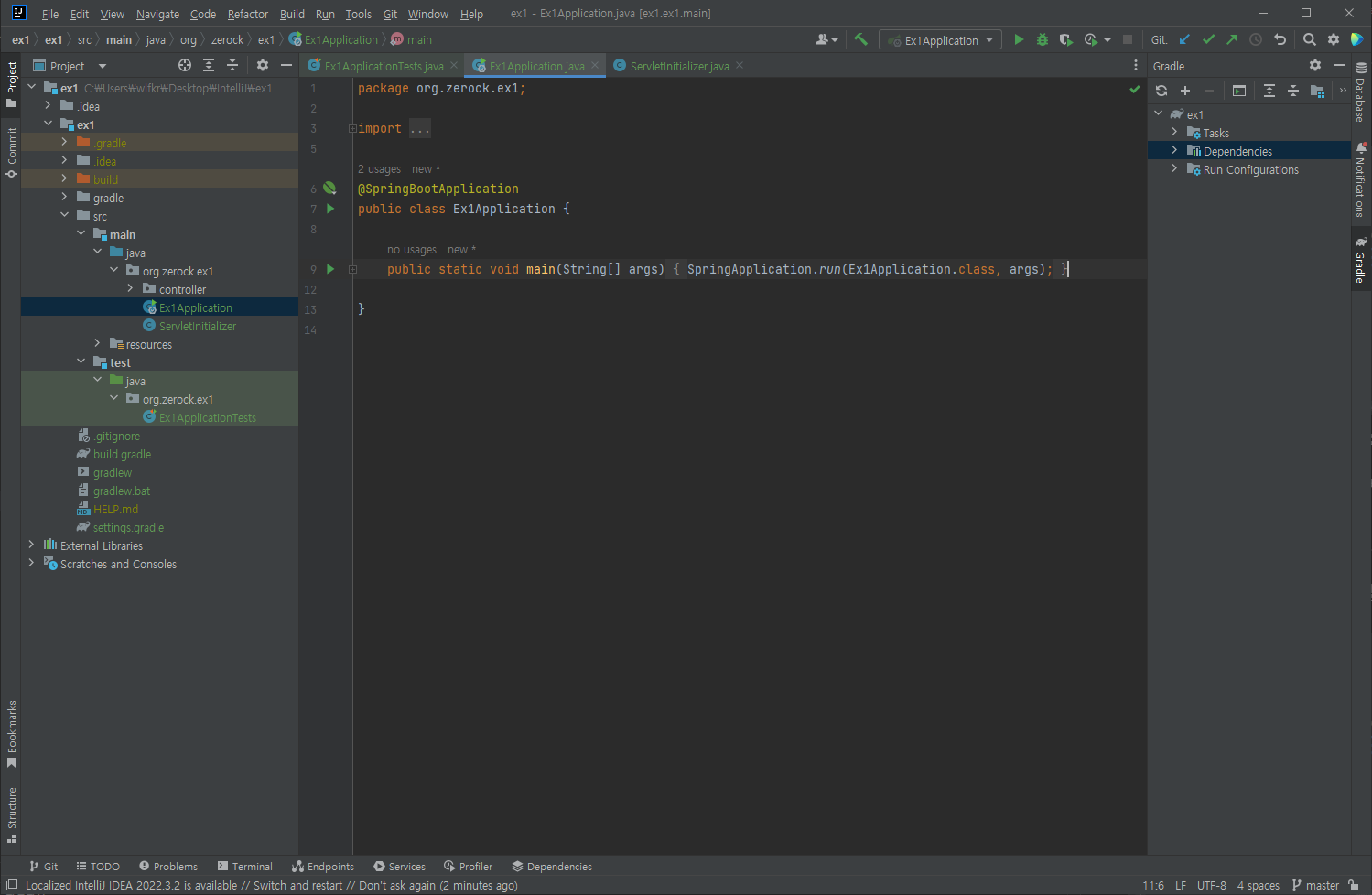Screen dimensions: 1372x895
Task: Expand all in Gradle panel
Action: [x=1269, y=91]
